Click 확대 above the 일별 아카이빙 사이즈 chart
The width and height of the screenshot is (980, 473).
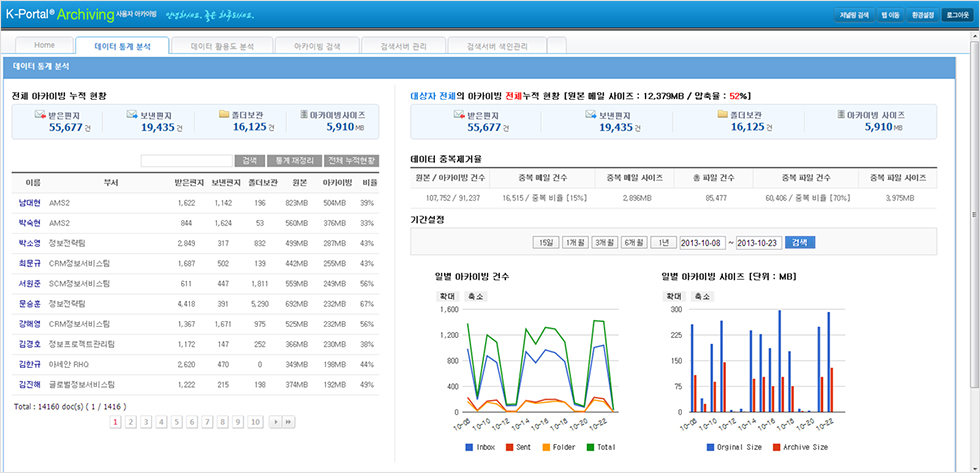[x=672, y=296]
